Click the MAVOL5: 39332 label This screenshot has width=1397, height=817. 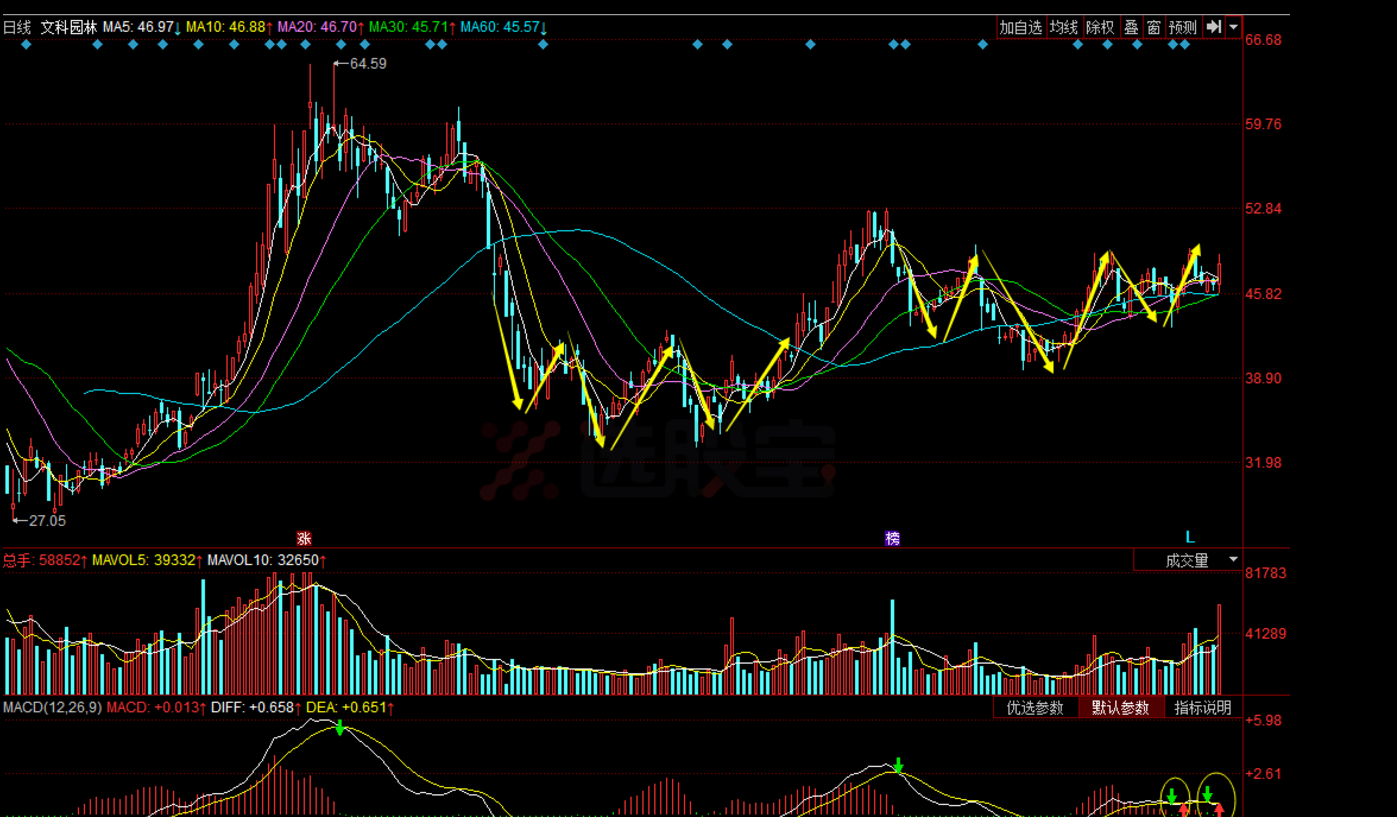pos(147,560)
